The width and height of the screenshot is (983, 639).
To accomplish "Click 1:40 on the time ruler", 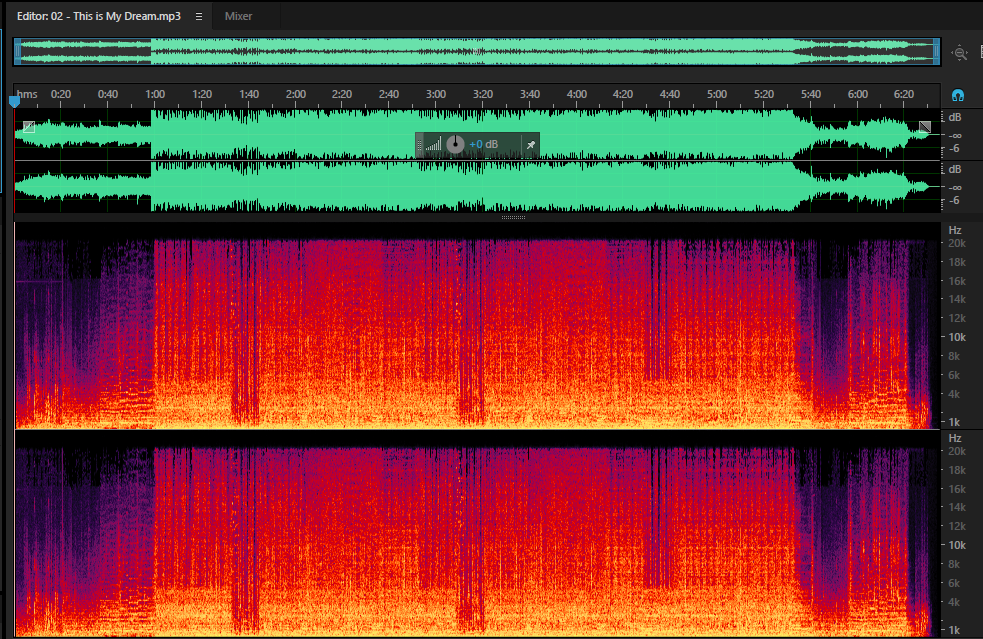I will (x=249, y=95).
